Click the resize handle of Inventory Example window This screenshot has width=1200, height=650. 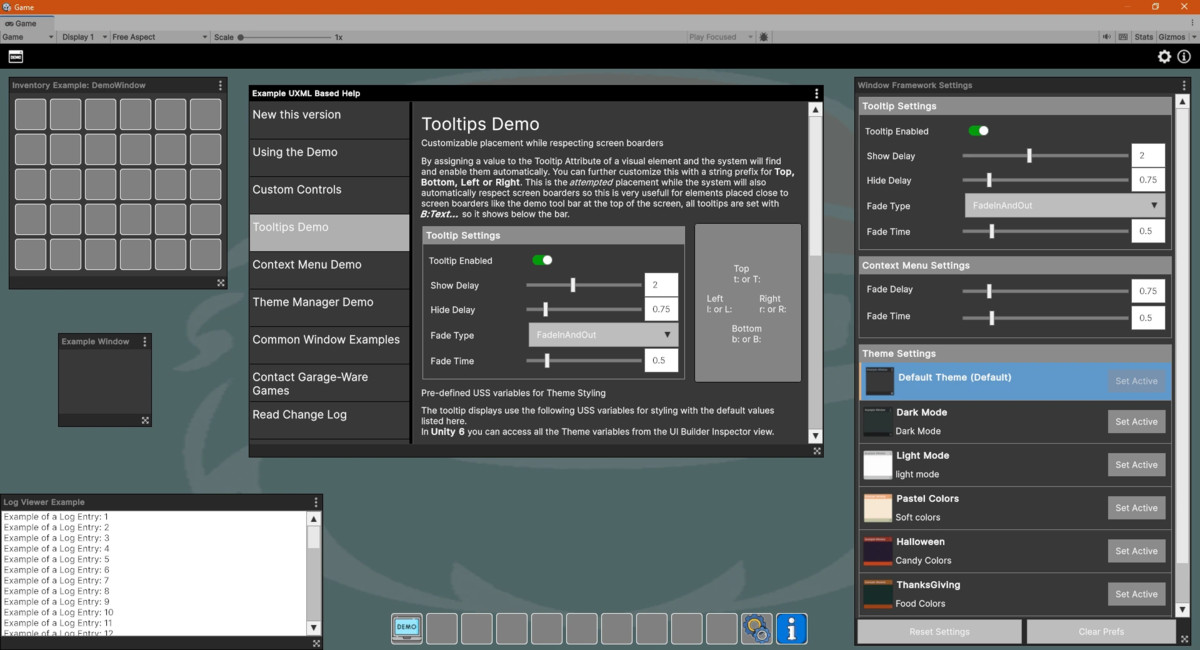[x=221, y=283]
